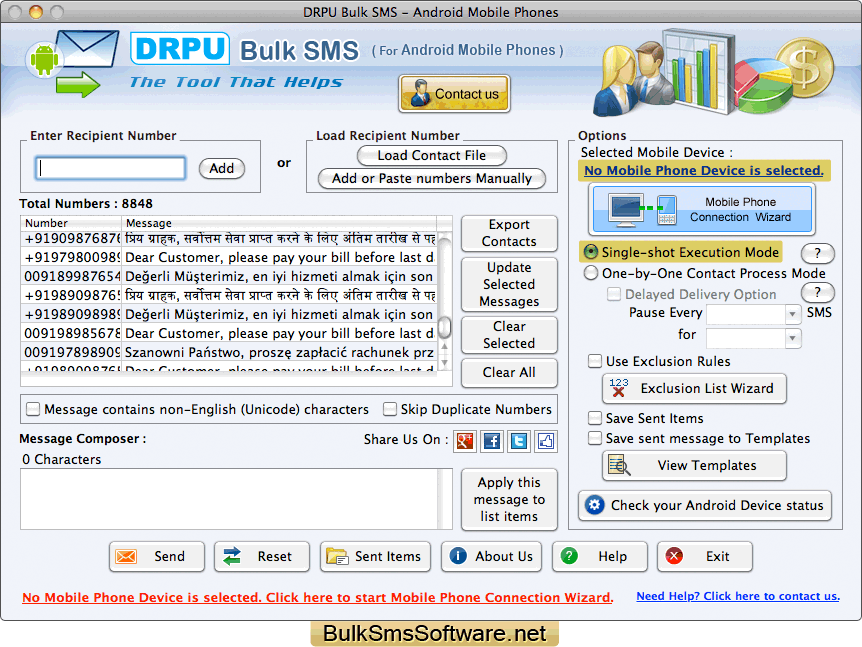This screenshot has height=647, width=862.
Task: Click red link to start Connection Wizard
Action: [x=318, y=598]
